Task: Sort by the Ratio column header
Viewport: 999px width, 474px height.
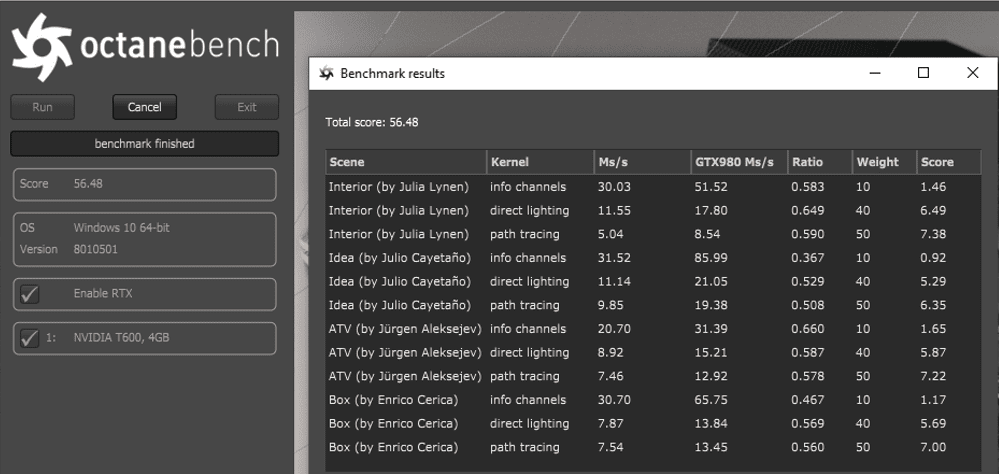Action: tap(820, 162)
